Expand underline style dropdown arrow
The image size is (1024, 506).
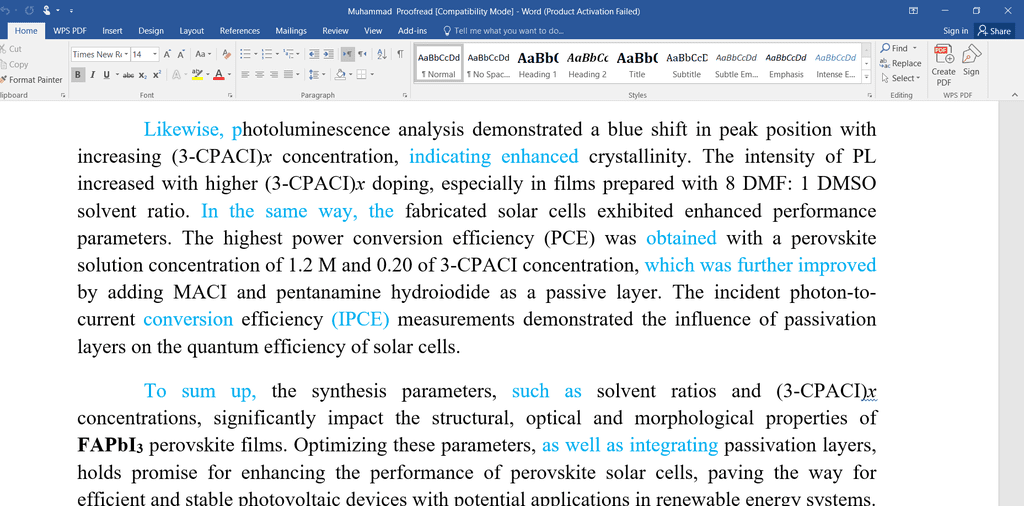tap(117, 74)
